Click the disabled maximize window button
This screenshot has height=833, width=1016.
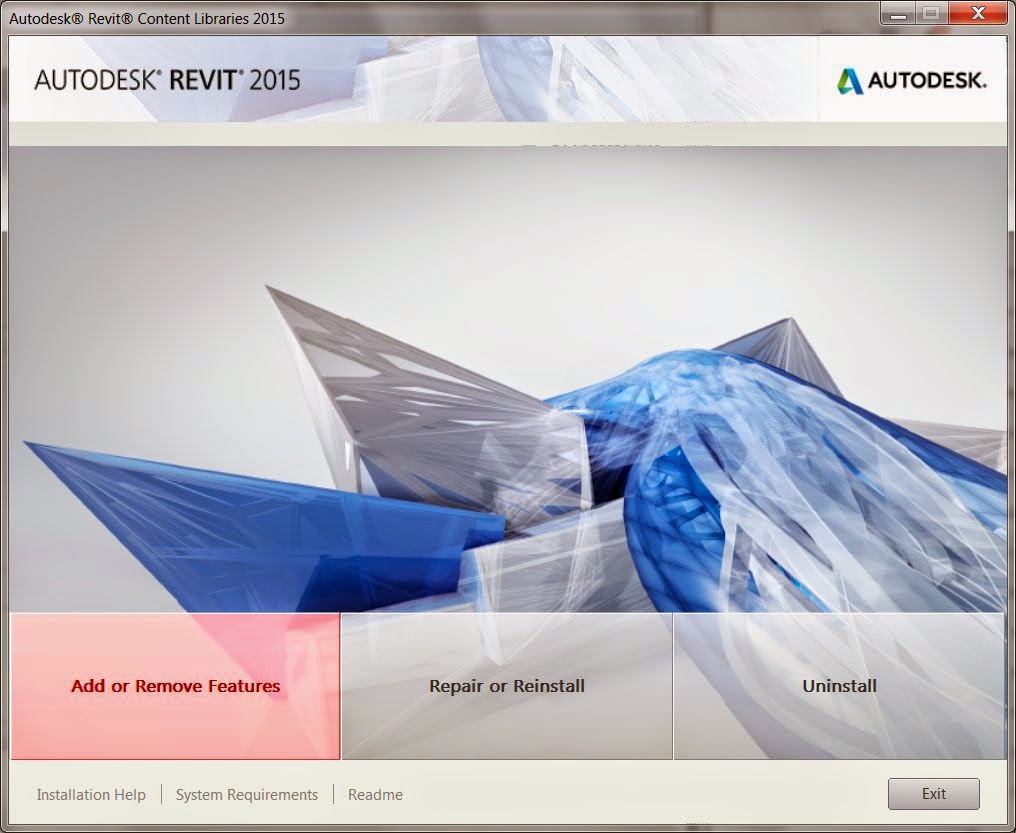932,13
